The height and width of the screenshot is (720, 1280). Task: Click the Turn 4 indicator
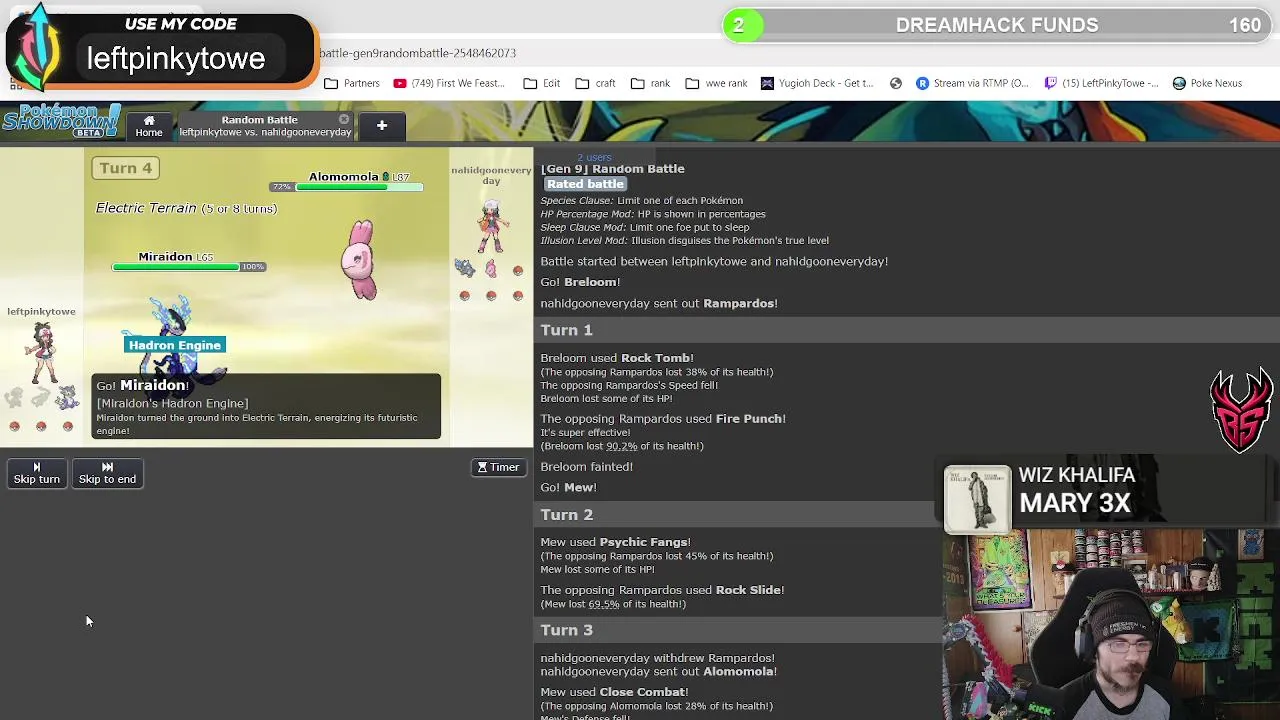click(x=125, y=168)
